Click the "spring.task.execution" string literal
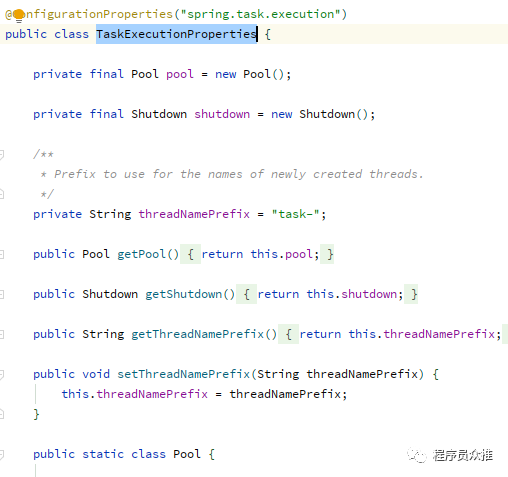The height and width of the screenshot is (477, 508). point(260,14)
